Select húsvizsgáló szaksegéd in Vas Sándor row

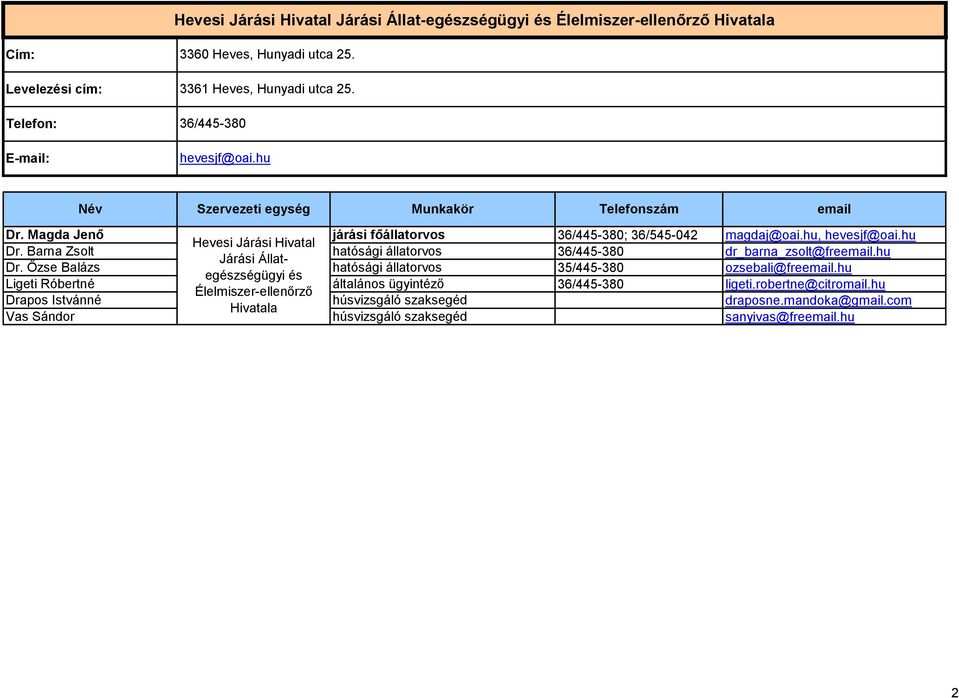399,316
